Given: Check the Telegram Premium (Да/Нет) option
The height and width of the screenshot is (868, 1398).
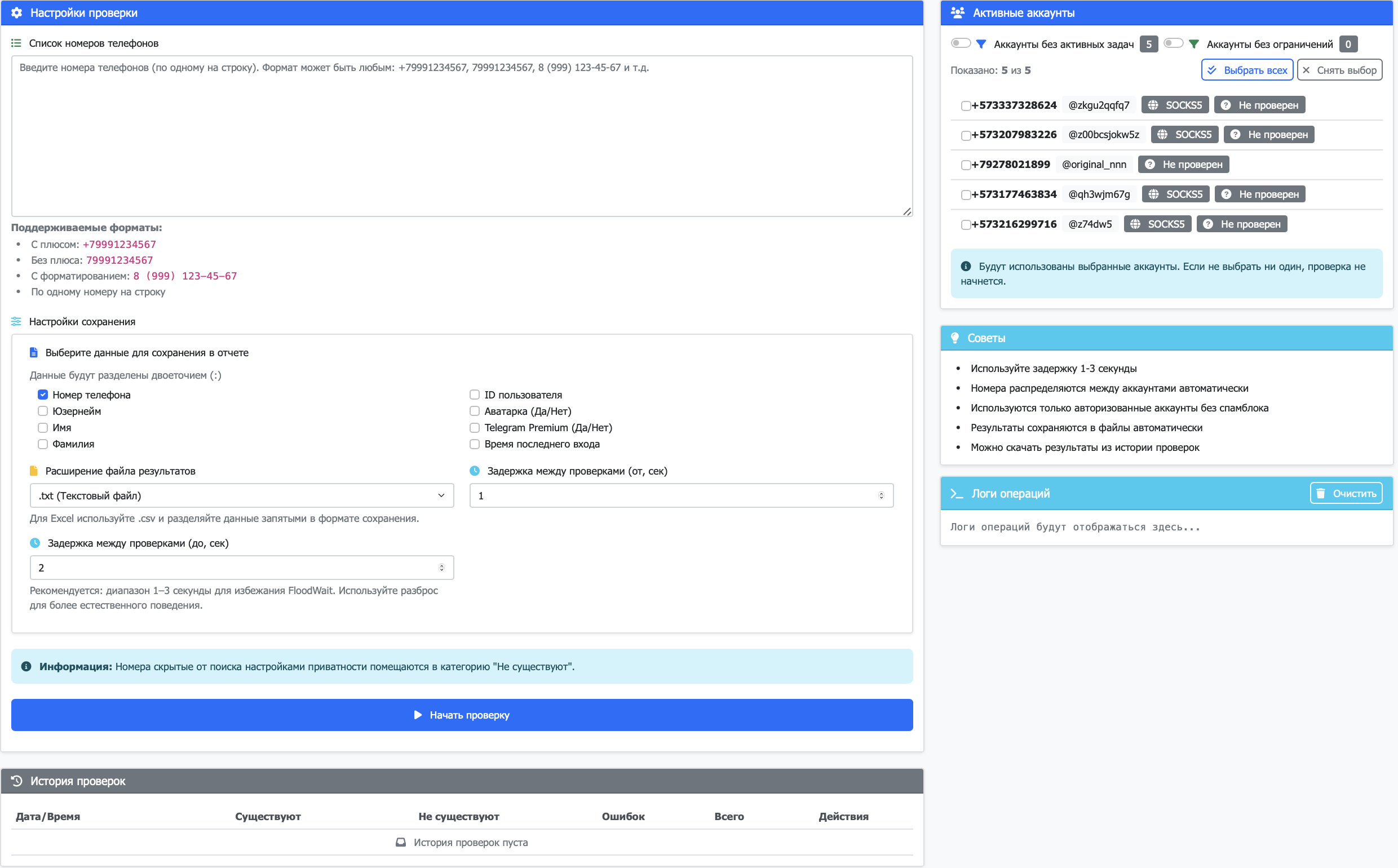Looking at the screenshot, I should [x=475, y=428].
